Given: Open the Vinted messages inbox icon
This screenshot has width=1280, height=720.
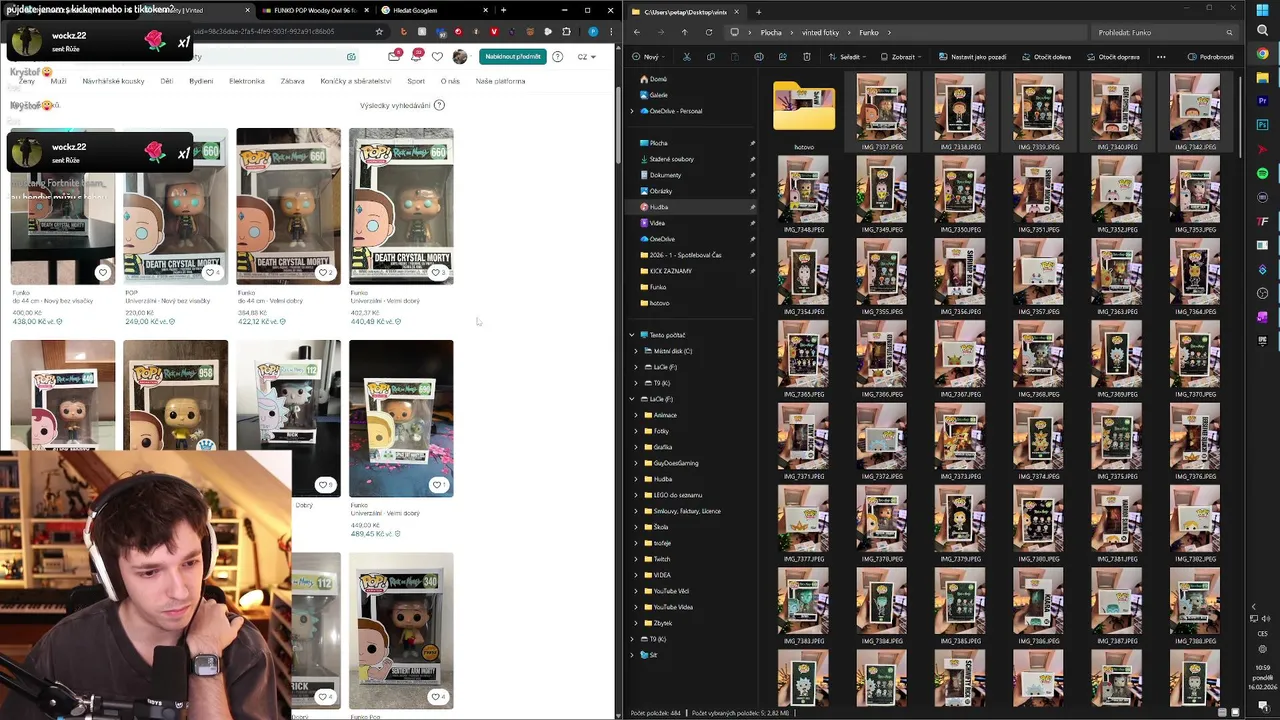Looking at the screenshot, I should pyautogui.click(x=394, y=57).
